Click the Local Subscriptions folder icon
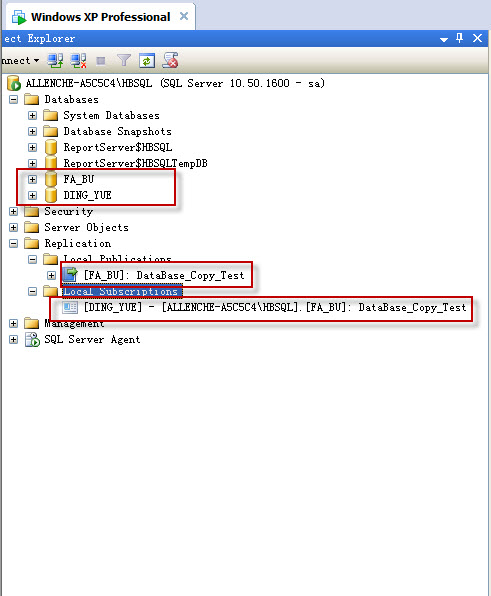The width and height of the screenshot is (491, 596). point(51,291)
